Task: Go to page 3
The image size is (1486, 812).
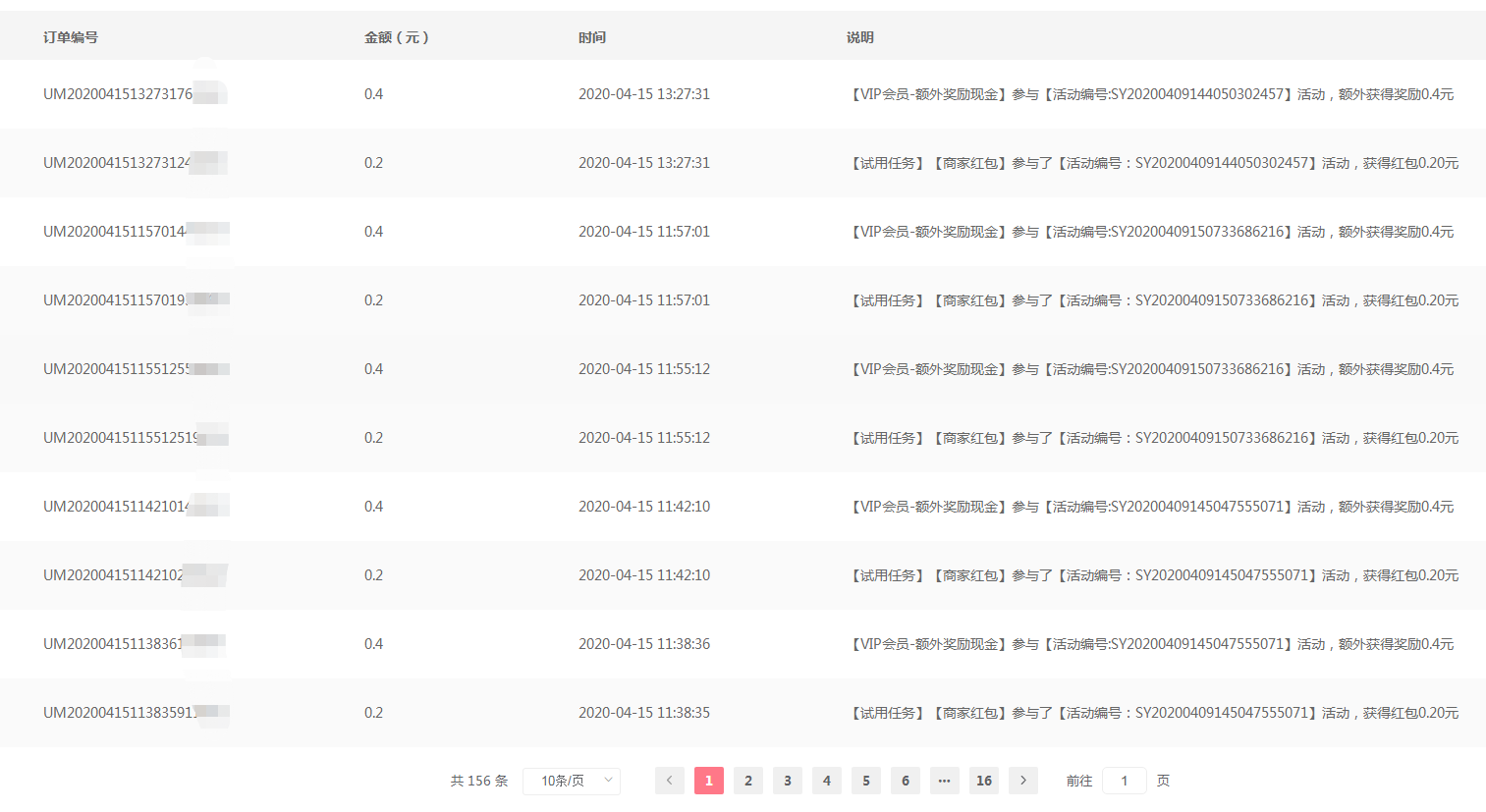Action: [788, 781]
